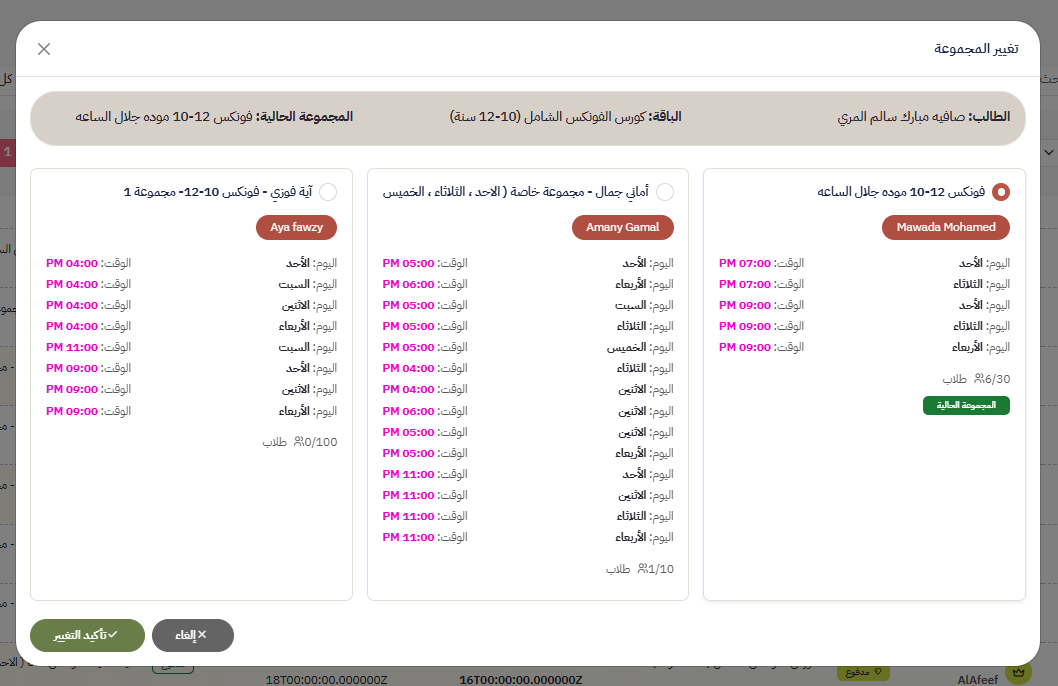Click the crown icon beside AlAfeef

click(x=1017, y=674)
